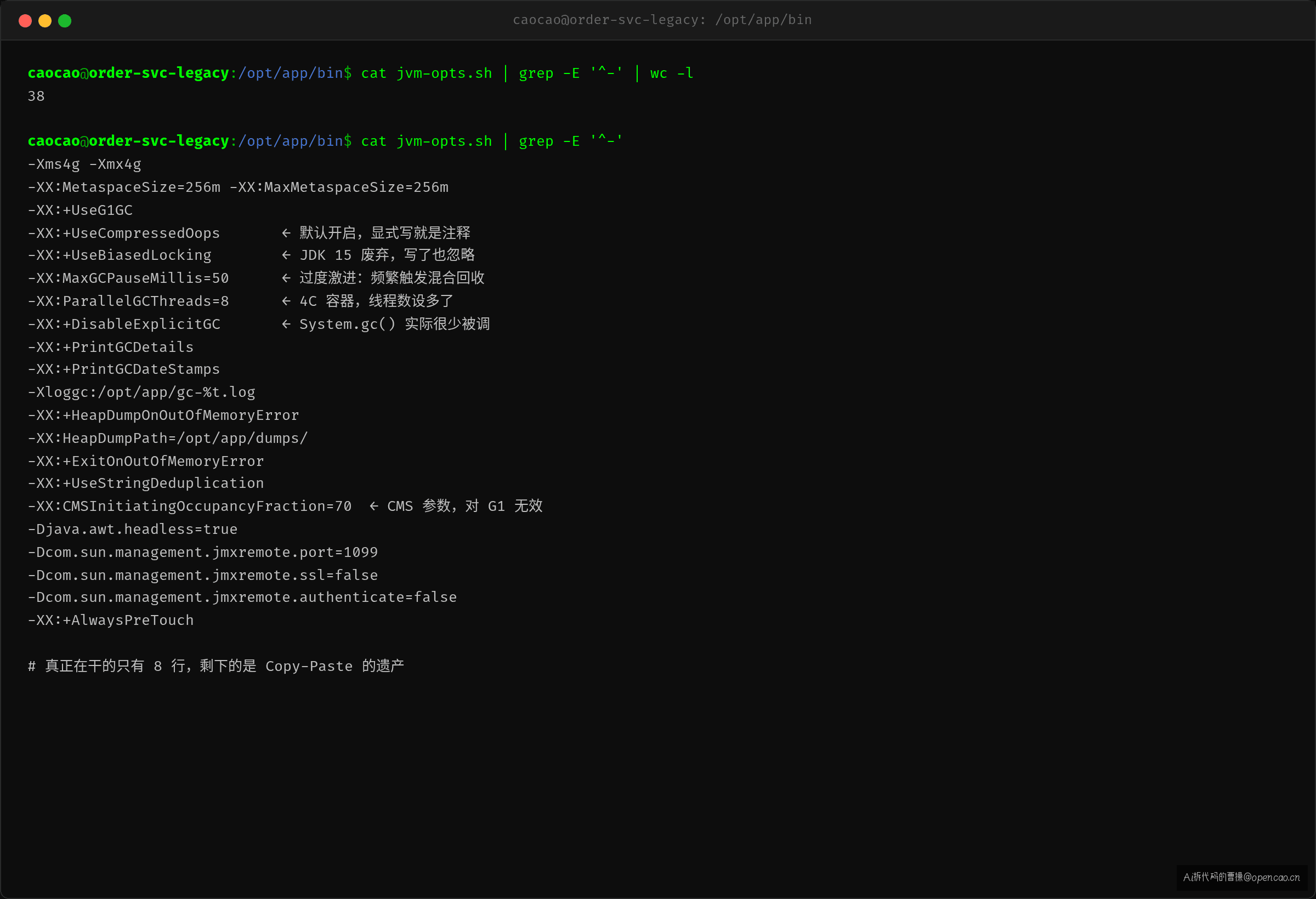
Task: Click the comment 过度激进：频繁触发混合回收
Action: 392,278
